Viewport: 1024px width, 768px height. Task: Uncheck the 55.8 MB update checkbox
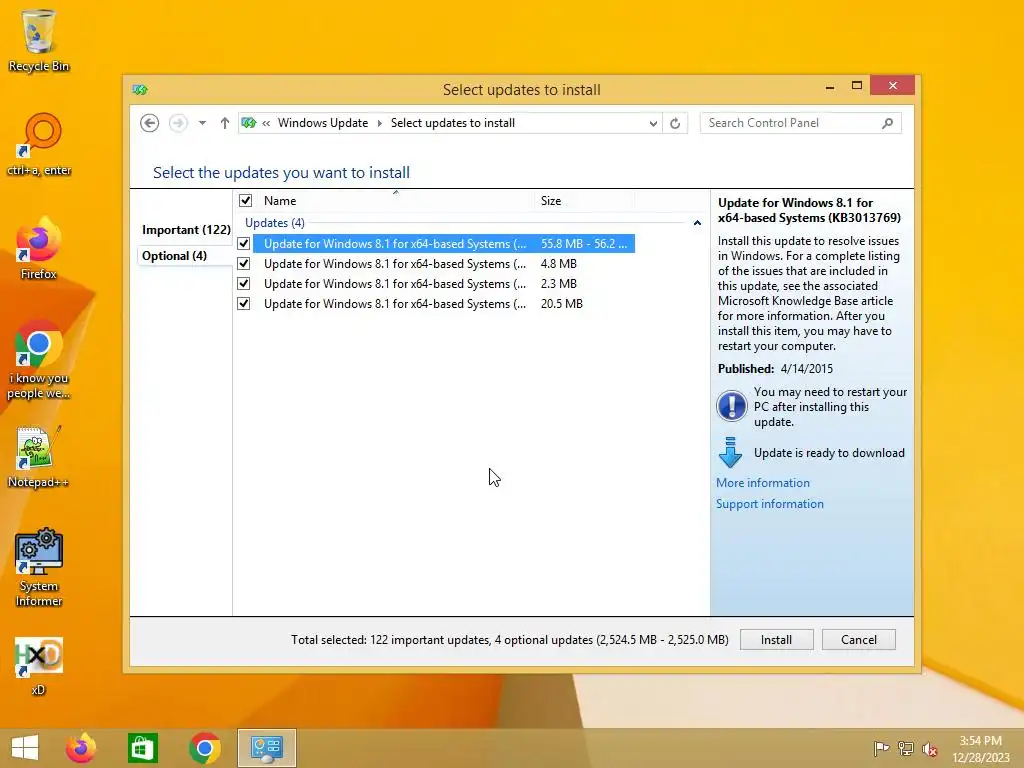point(244,244)
